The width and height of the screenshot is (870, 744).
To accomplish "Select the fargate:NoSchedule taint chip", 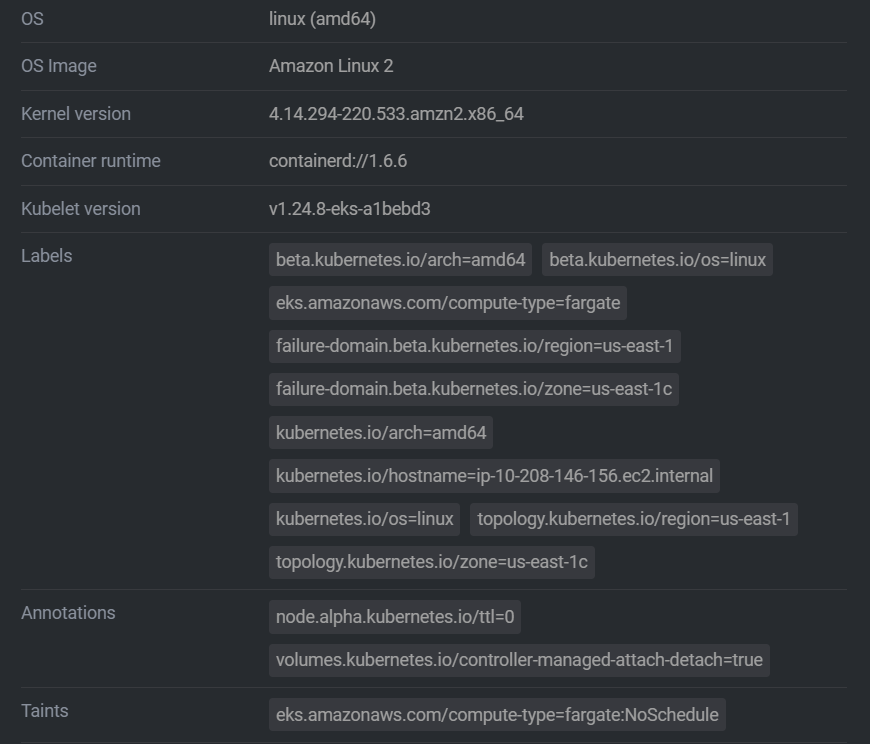I will pyautogui.click(x=495, y=715).
